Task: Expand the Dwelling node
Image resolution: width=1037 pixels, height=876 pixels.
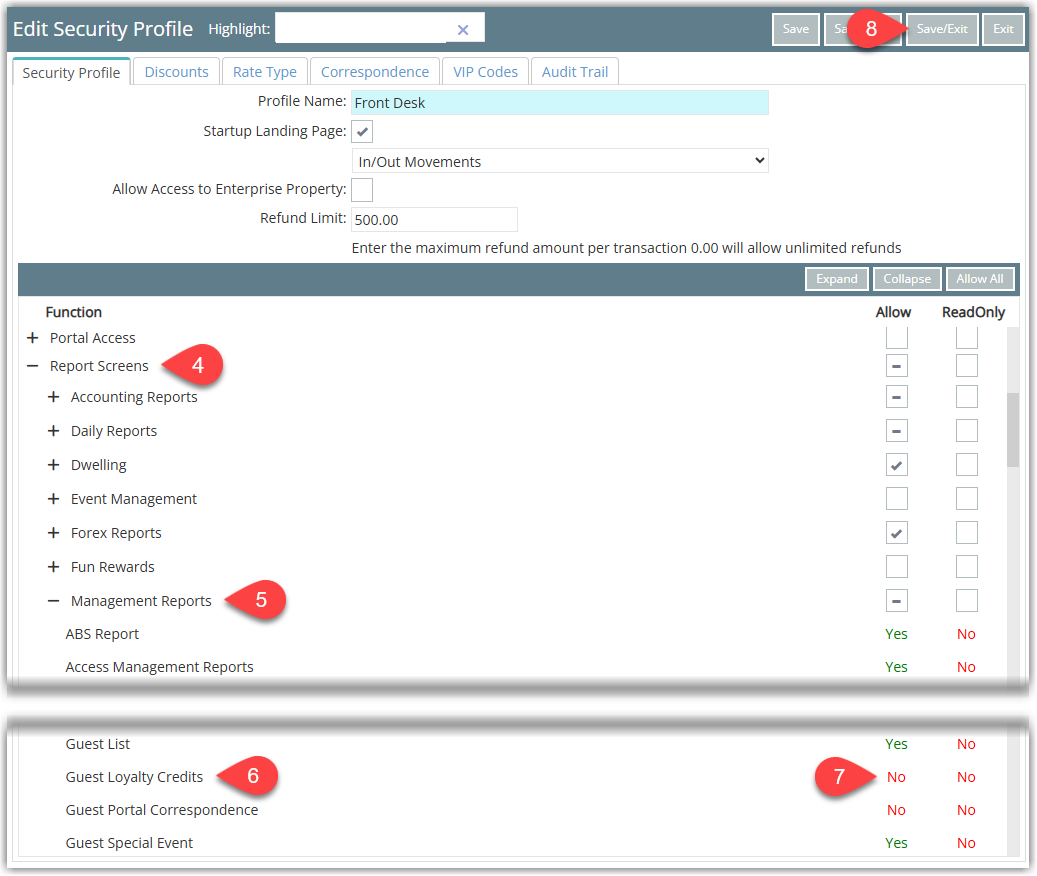Action: click(54, 465)
